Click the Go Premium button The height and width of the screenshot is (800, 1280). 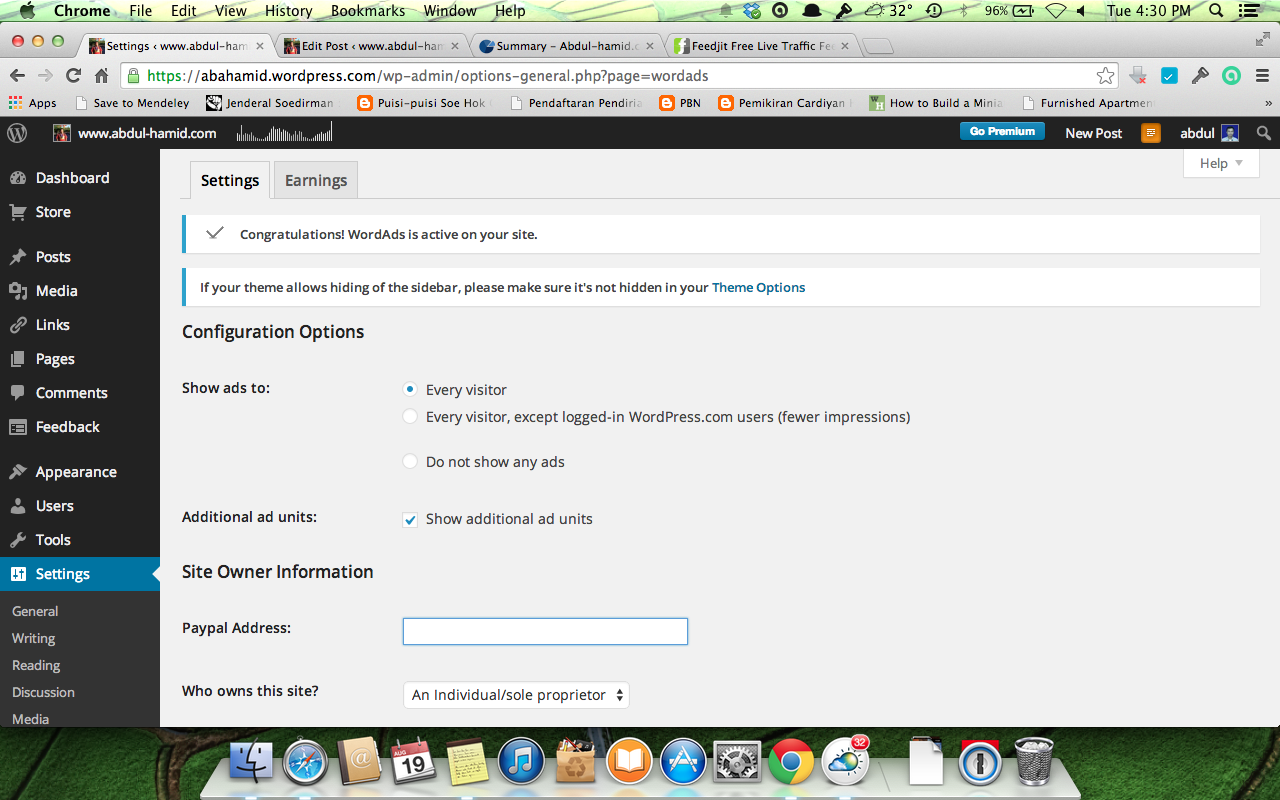coord(1002,132)
